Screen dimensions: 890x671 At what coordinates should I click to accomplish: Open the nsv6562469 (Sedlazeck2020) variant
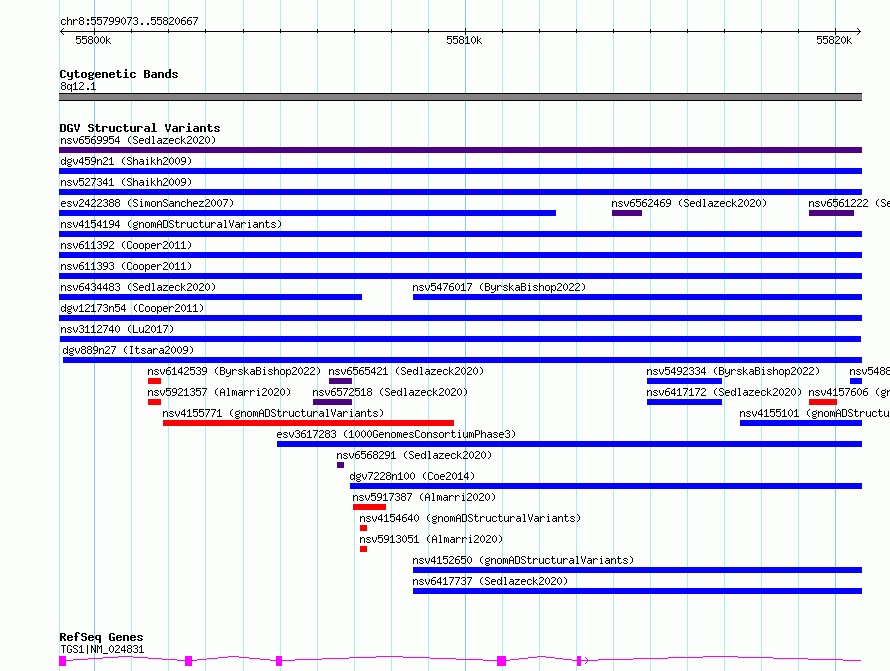(x=689, y=203)
